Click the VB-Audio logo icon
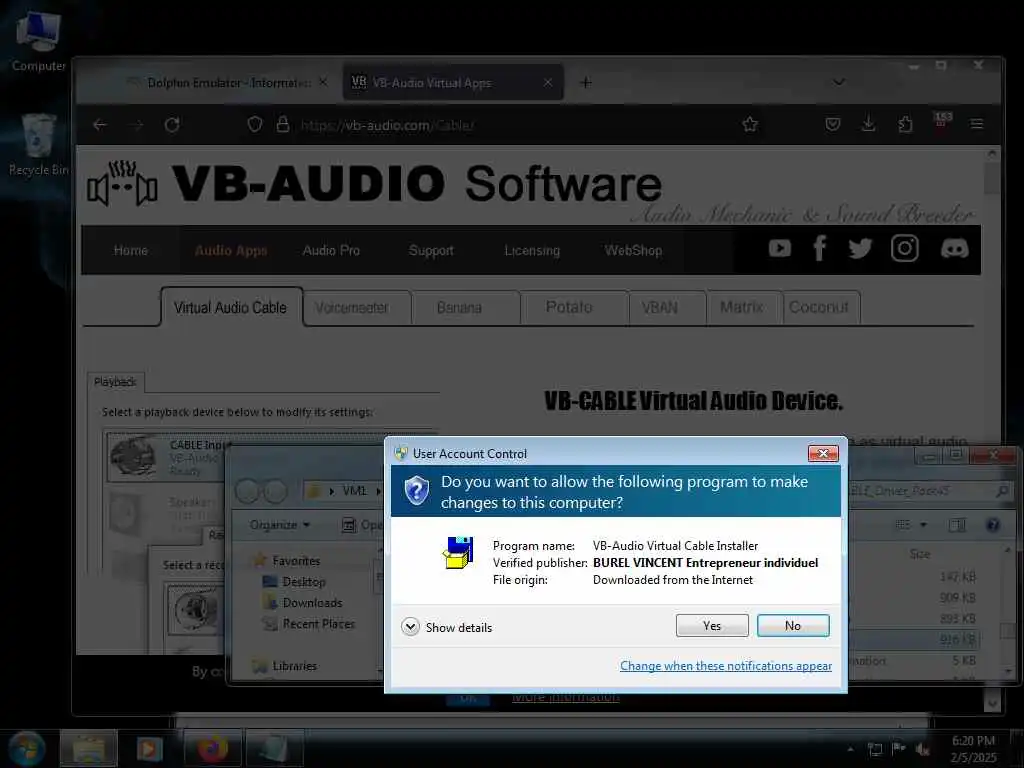1024x768 pixels. point(123,184)
